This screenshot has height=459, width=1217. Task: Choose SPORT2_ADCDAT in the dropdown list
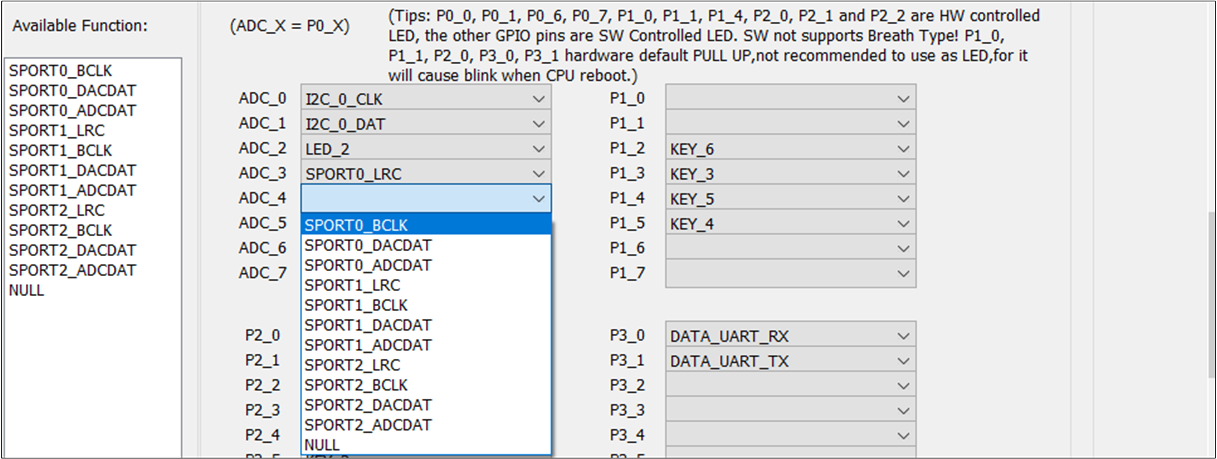click(426, 425)
